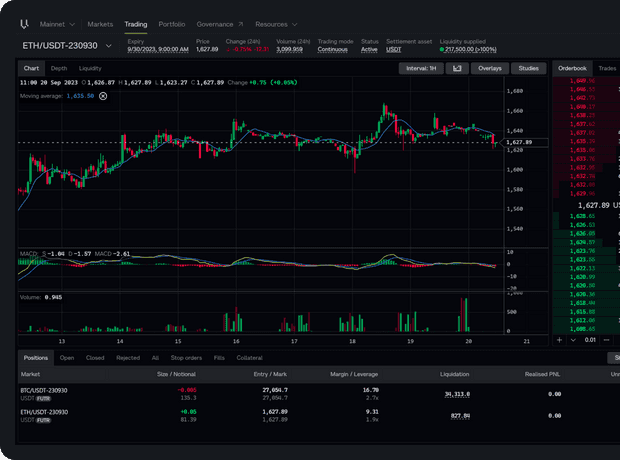Click the plus button for orderbook resolution
Image resolution: width=620 pixels, height=460 pixels.
click(x=558, y=340)
